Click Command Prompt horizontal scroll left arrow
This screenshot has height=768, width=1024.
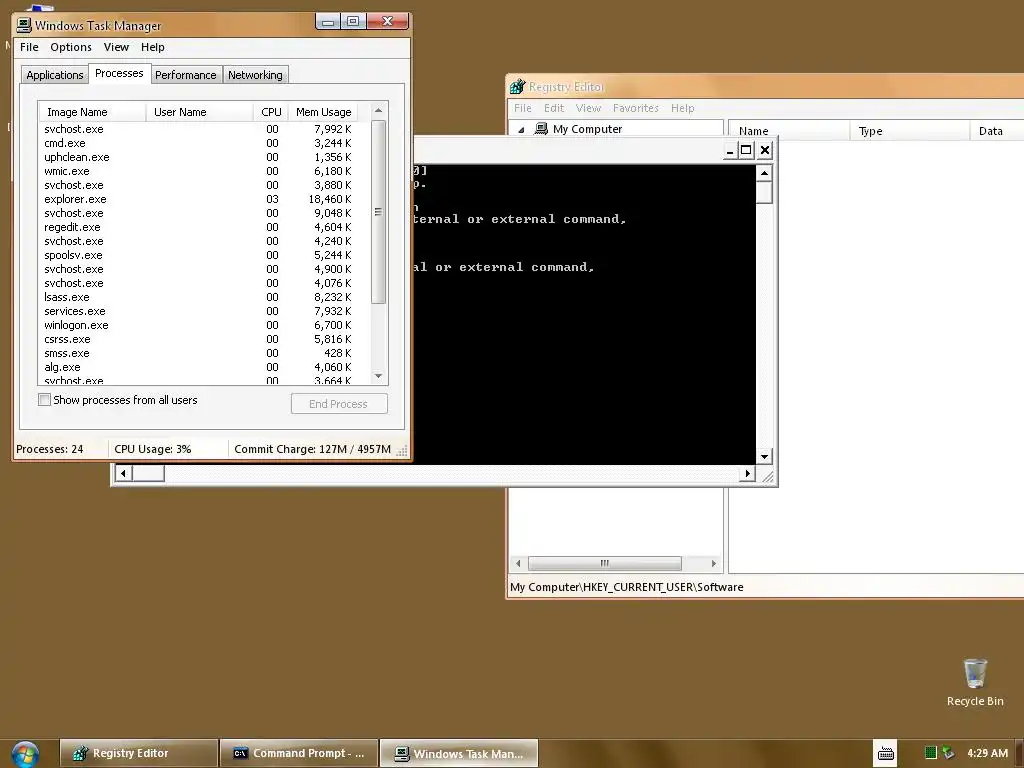pos(123,473)
